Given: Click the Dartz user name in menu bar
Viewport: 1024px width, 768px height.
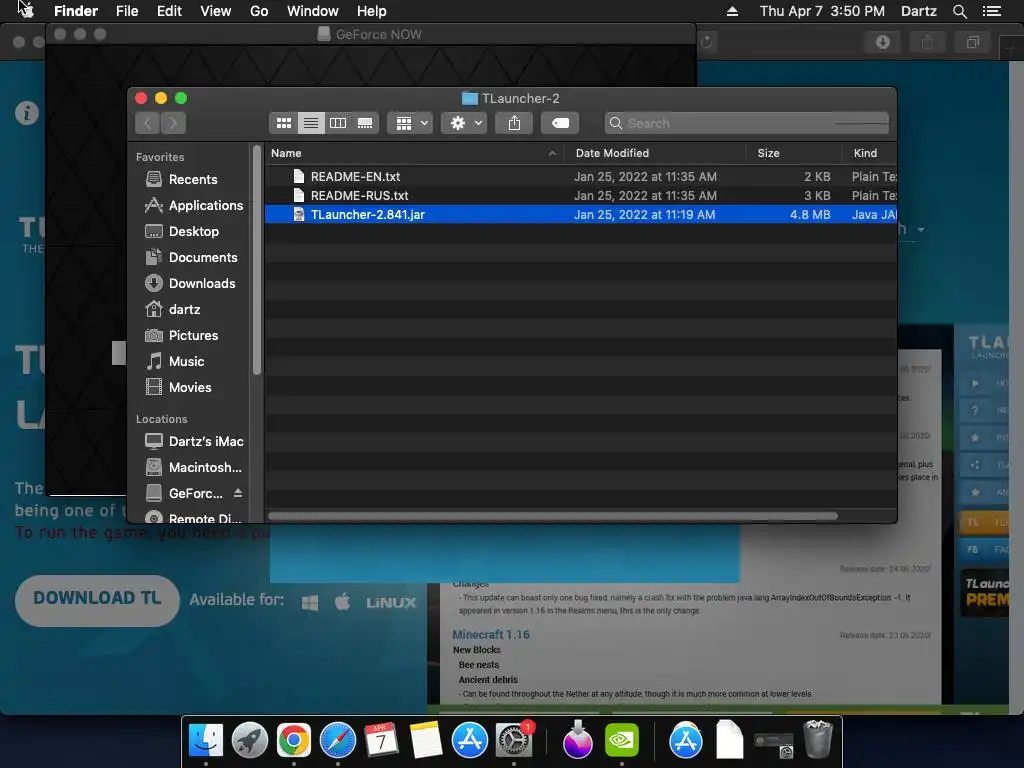Looking at the screenshot, I should coord(918,11).
